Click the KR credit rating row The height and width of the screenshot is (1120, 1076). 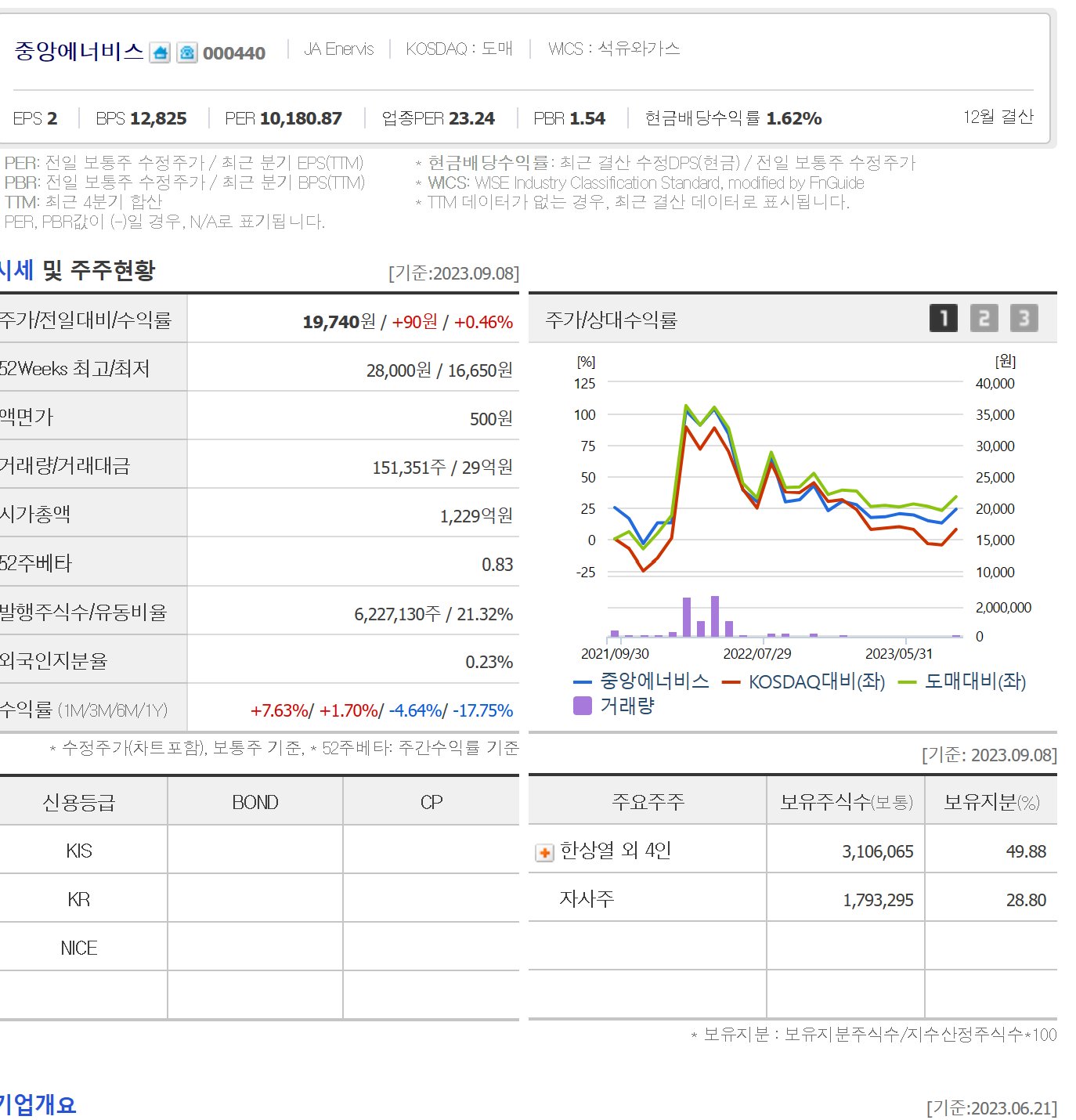coord(259,899)
